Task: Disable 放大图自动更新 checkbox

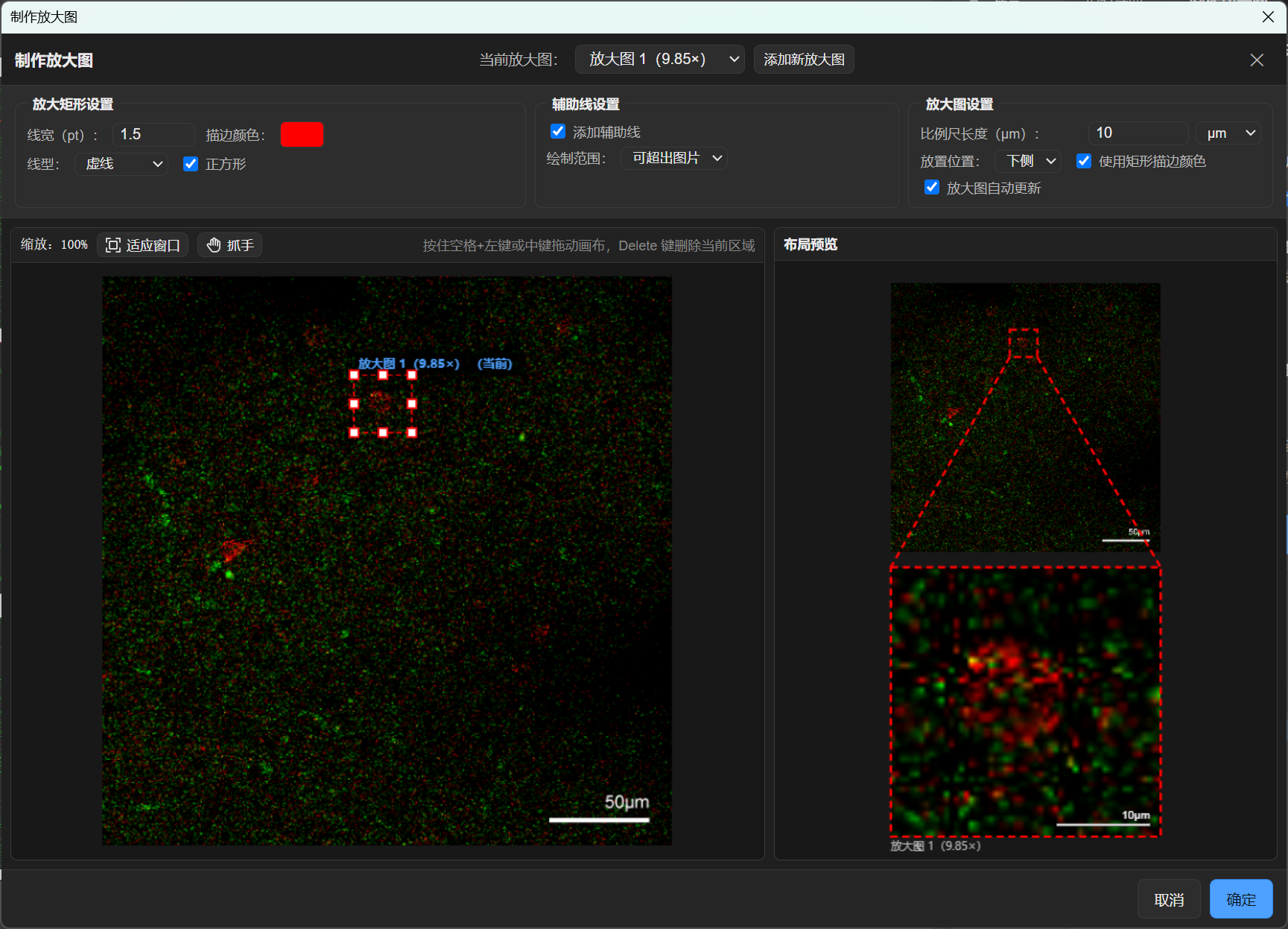Action: point(932,187)
